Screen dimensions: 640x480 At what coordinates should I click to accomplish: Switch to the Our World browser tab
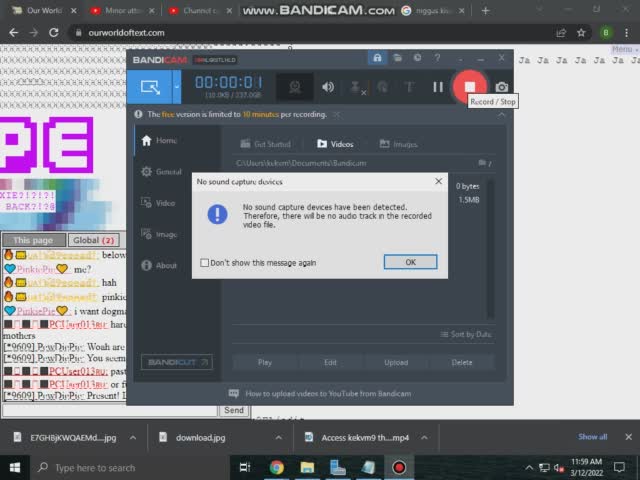pos(44,11)
